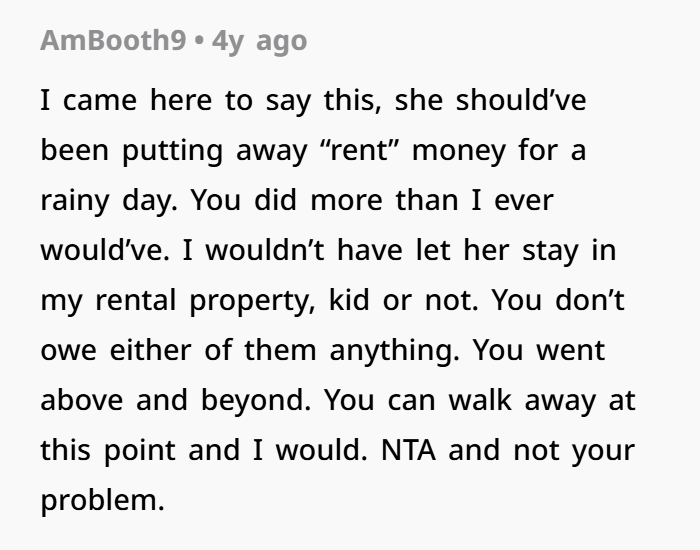Click the abbreviation "NTA" in the comment

click(408, 450)
